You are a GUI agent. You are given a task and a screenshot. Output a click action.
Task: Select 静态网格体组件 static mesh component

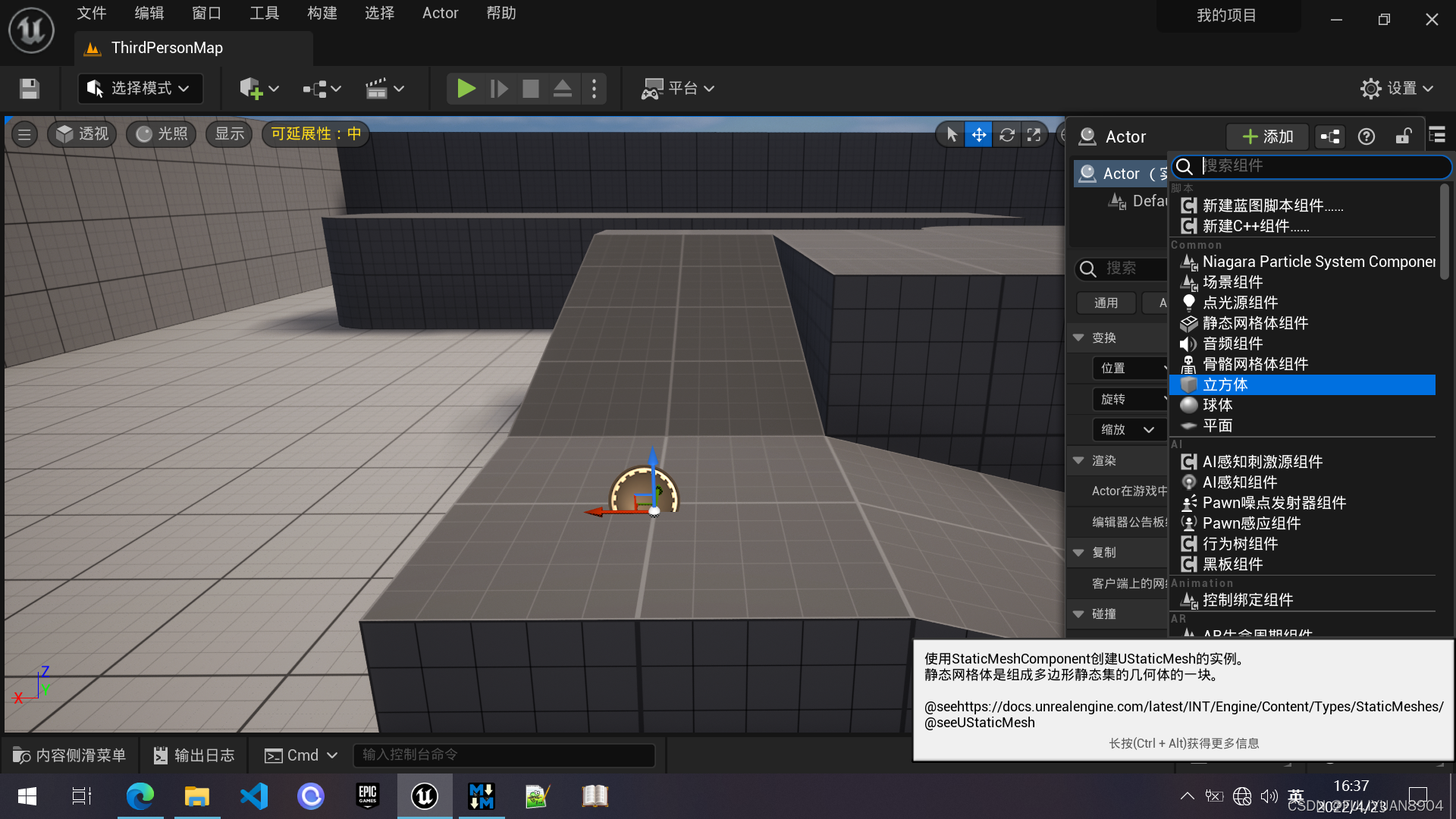1302,324
